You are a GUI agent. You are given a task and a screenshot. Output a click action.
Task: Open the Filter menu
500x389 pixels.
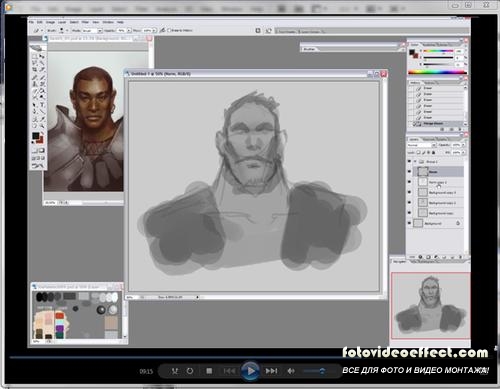[x=85, y=22]
